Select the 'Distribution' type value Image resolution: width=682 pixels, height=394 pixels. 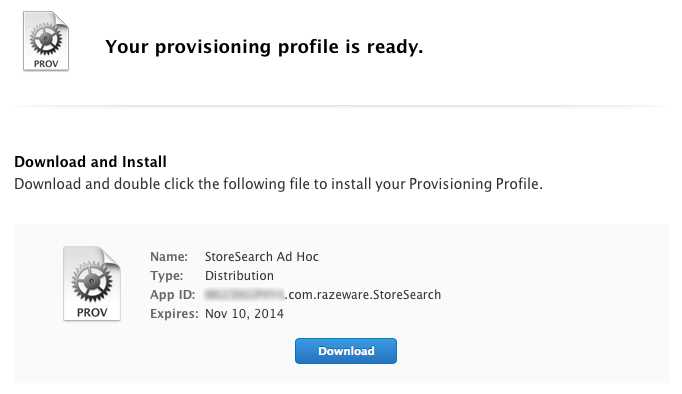click(x=239, y=276)
